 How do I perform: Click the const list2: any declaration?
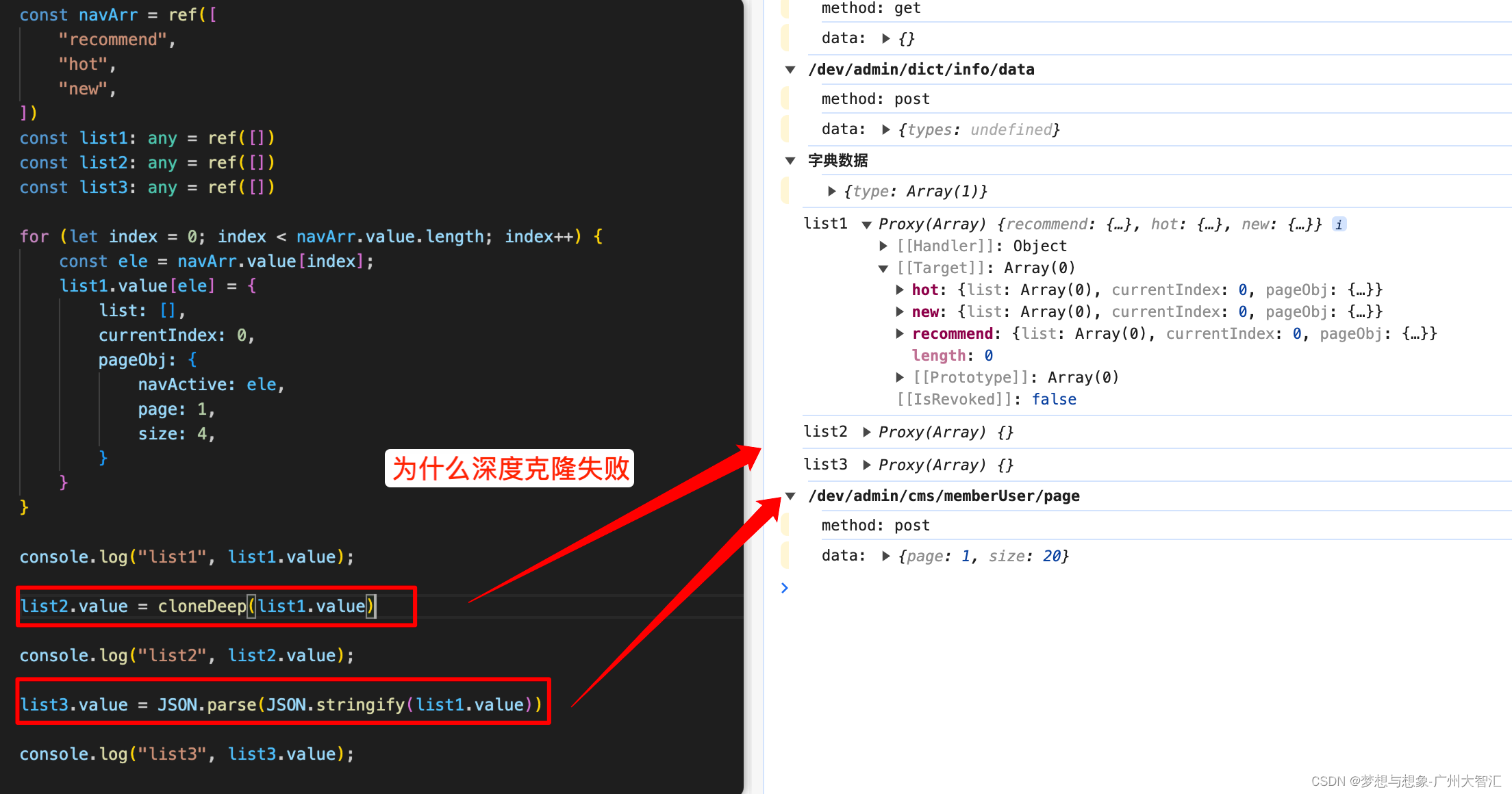tap(147, 163)
